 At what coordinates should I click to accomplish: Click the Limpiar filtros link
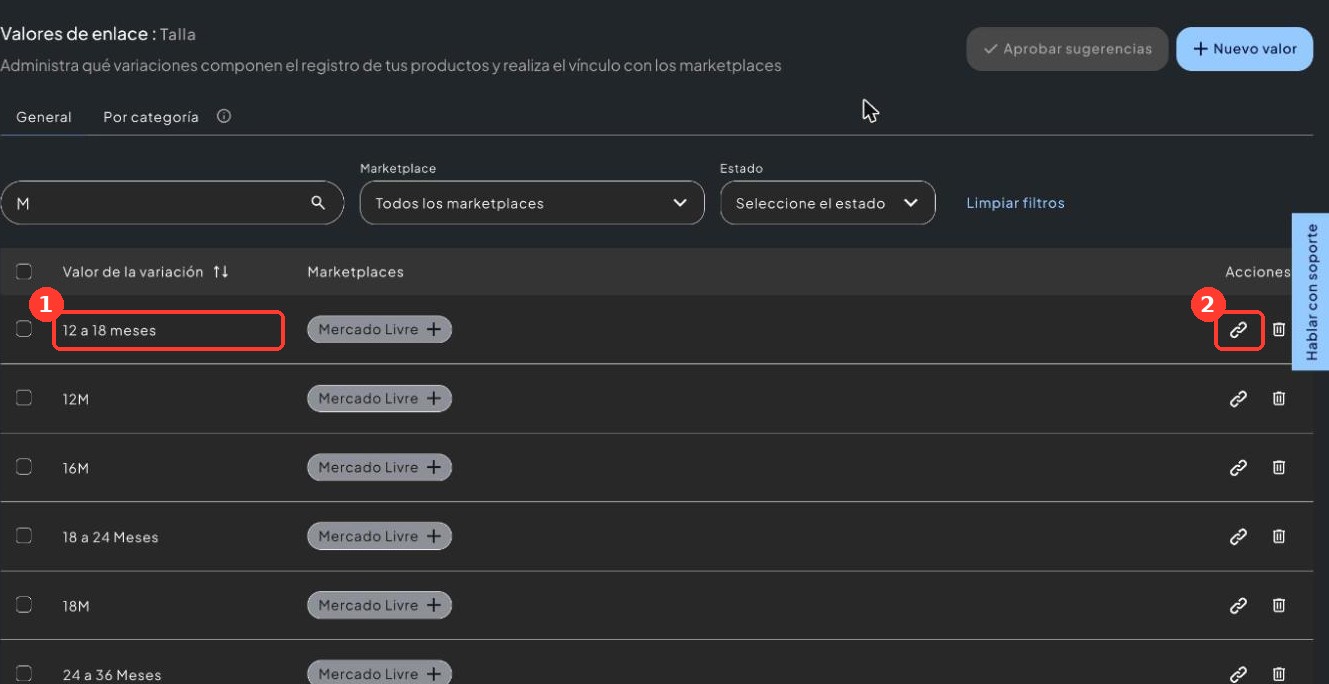tap(1015, 203)
